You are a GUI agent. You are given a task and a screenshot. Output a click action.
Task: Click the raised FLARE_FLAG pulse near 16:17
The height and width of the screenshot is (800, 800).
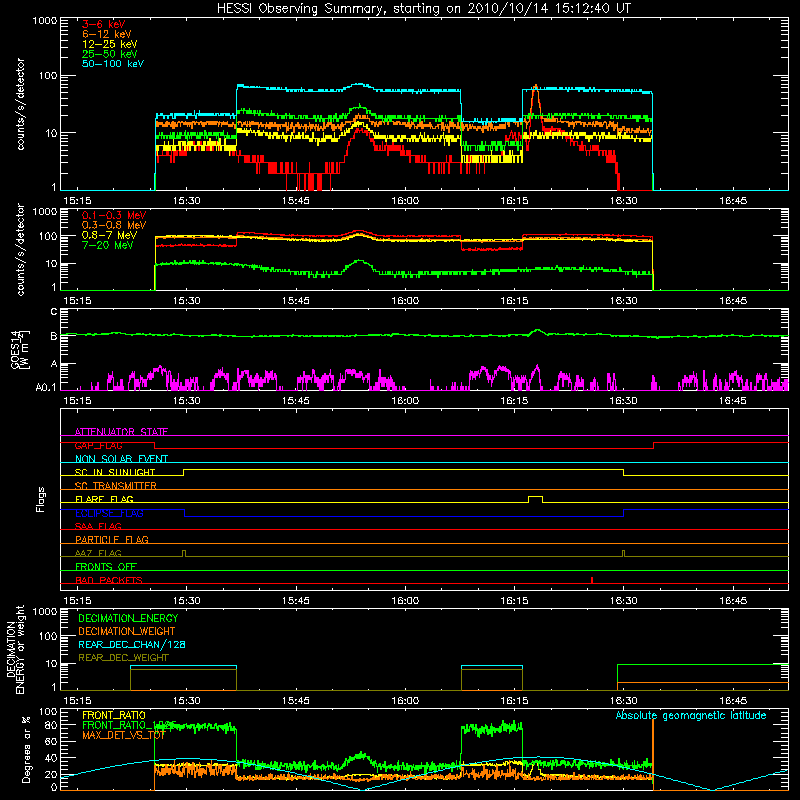click(535, 499)
